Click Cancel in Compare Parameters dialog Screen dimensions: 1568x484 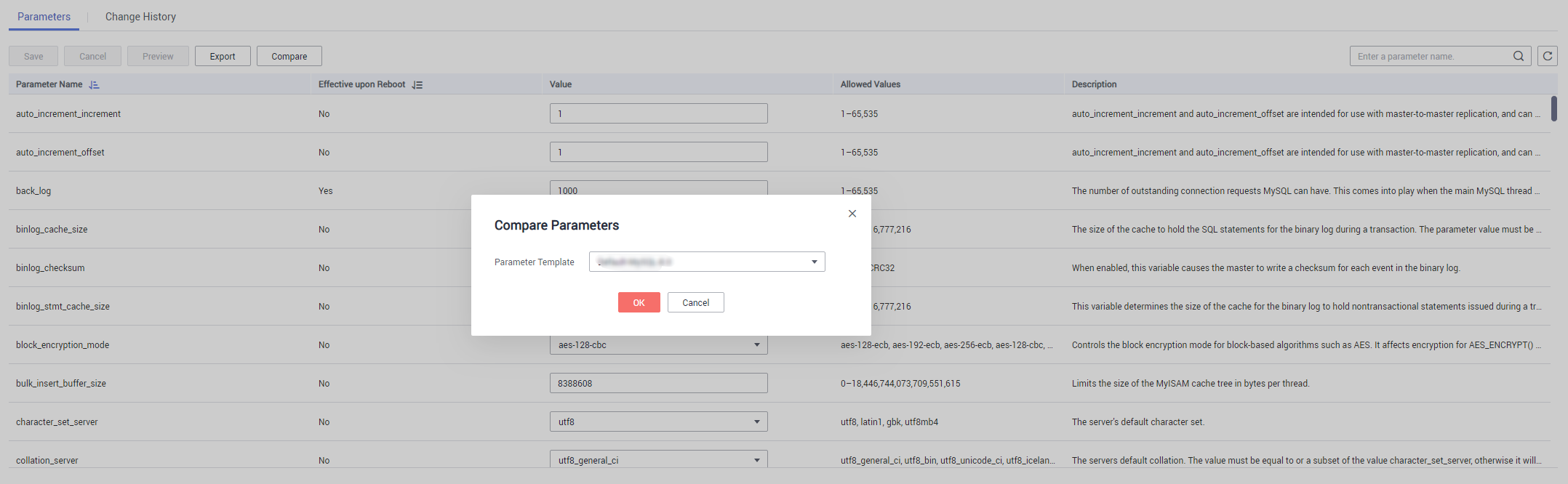point(695,302)
